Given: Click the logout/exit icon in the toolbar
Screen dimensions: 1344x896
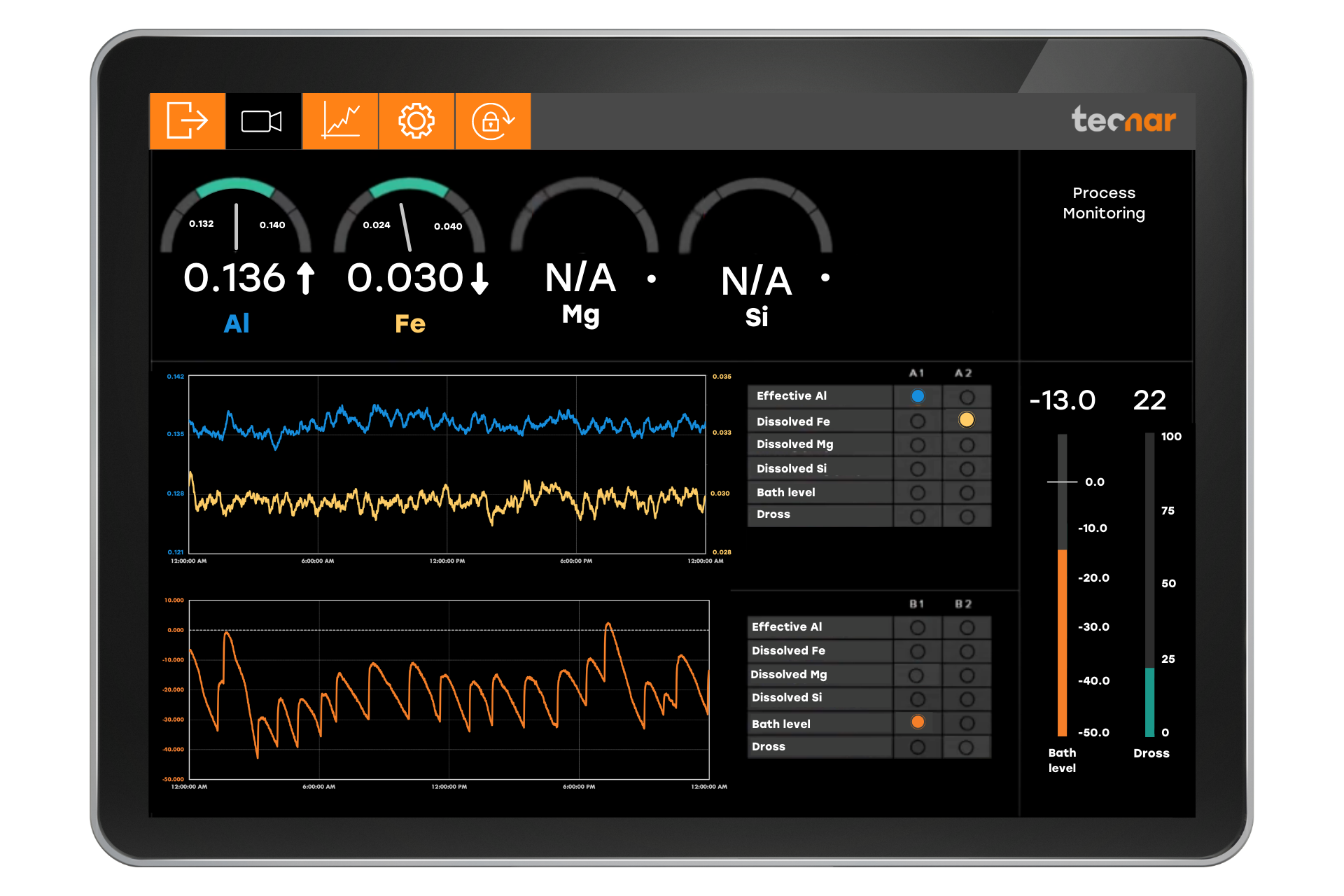Looking at the screenshot, I should point(187,120).
